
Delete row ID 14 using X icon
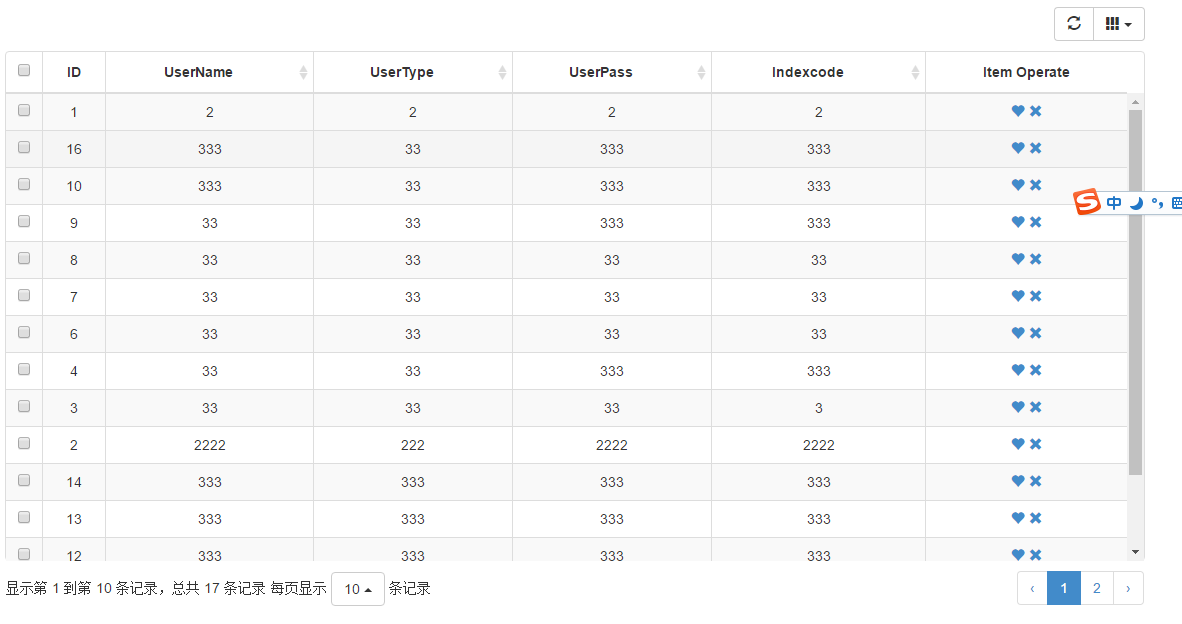coord(1036,481)
